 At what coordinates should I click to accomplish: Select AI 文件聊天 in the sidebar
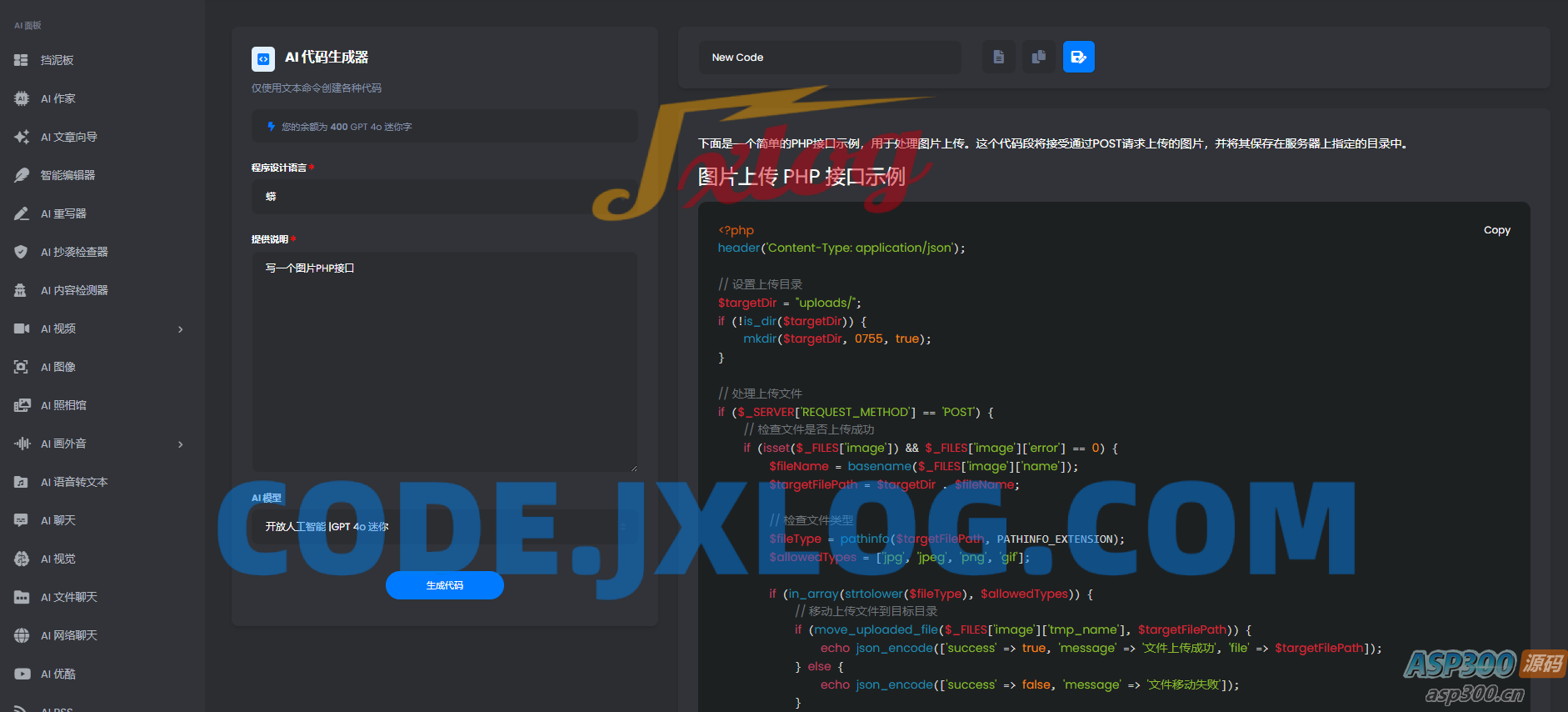[68, 597]
